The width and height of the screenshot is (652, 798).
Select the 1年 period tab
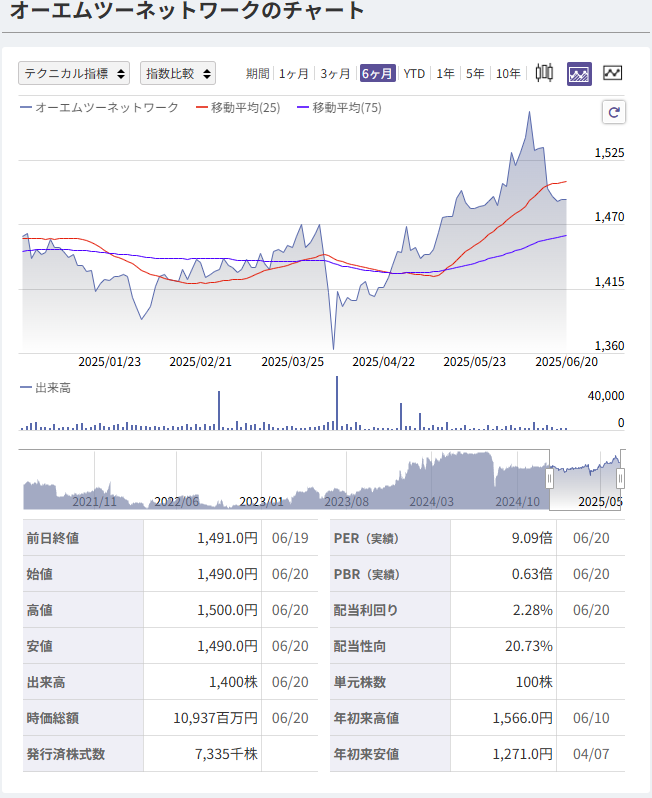[445, 74]
